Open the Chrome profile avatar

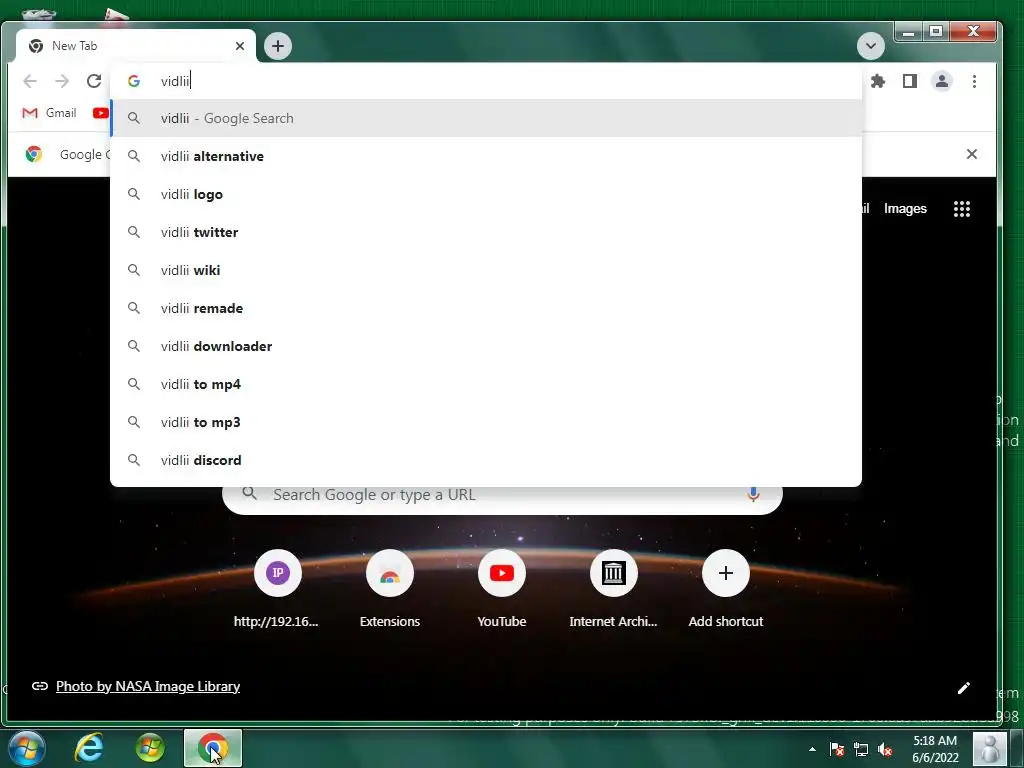(x=942, y=81)
